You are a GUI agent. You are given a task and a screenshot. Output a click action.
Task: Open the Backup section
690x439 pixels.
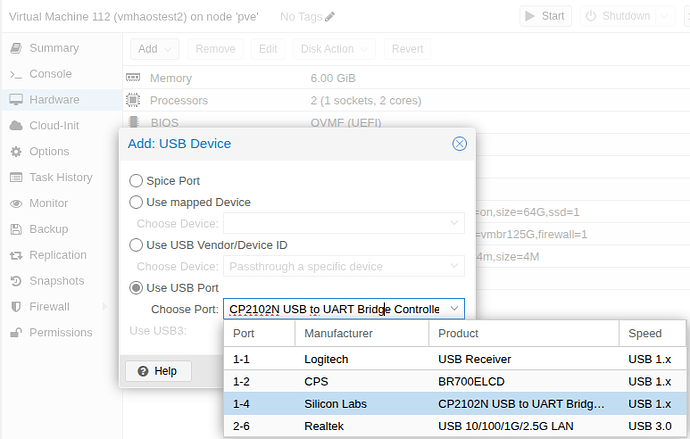(48, 229)
